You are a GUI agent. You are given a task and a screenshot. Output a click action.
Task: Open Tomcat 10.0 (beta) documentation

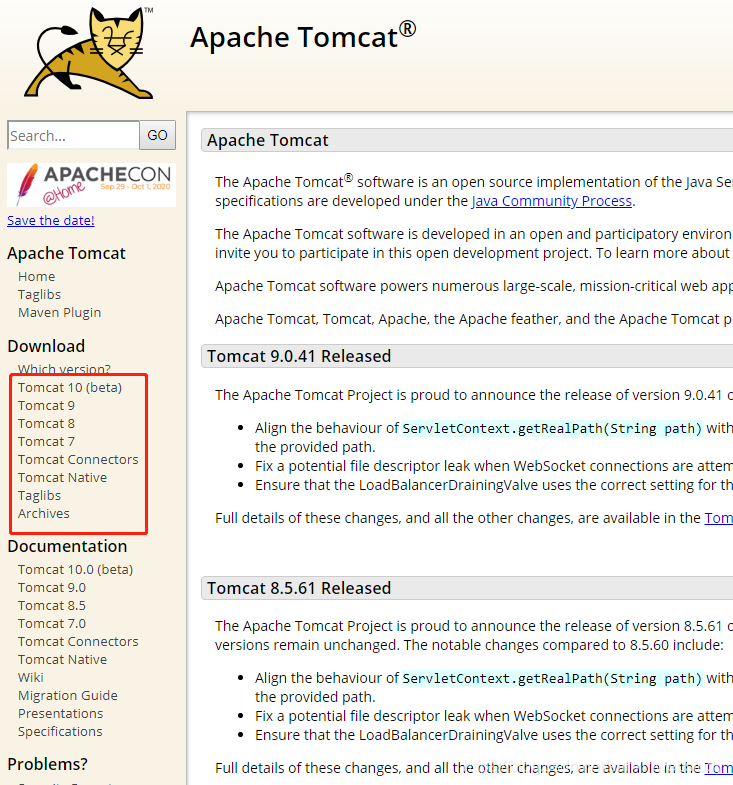[x=76, y=570]
